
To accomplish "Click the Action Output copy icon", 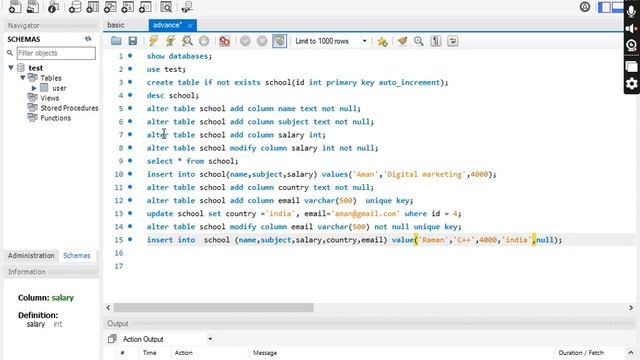I will pyautogui.click(x=112, y=339).
